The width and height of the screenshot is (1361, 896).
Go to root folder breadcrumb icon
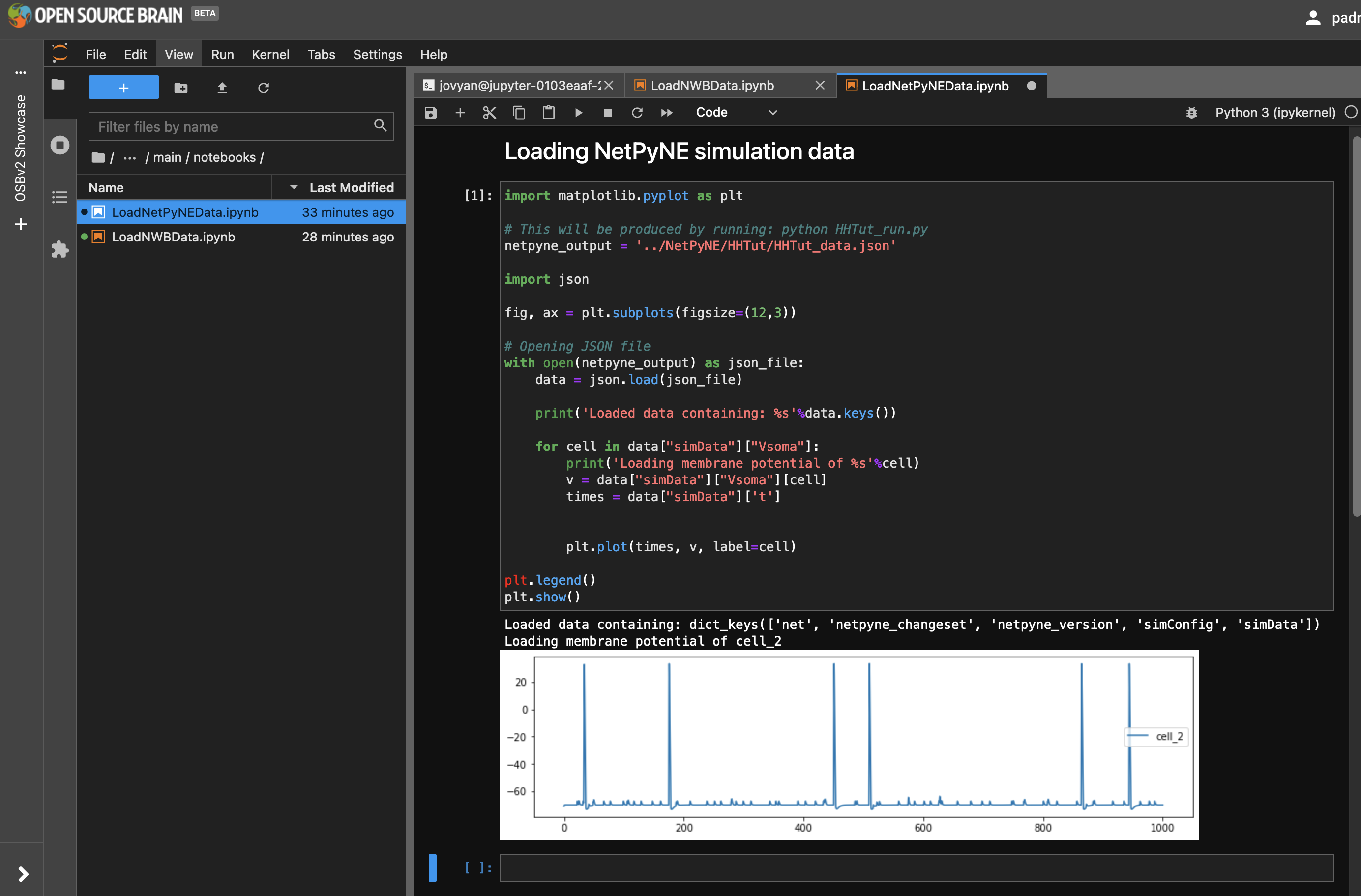point(98,157)
